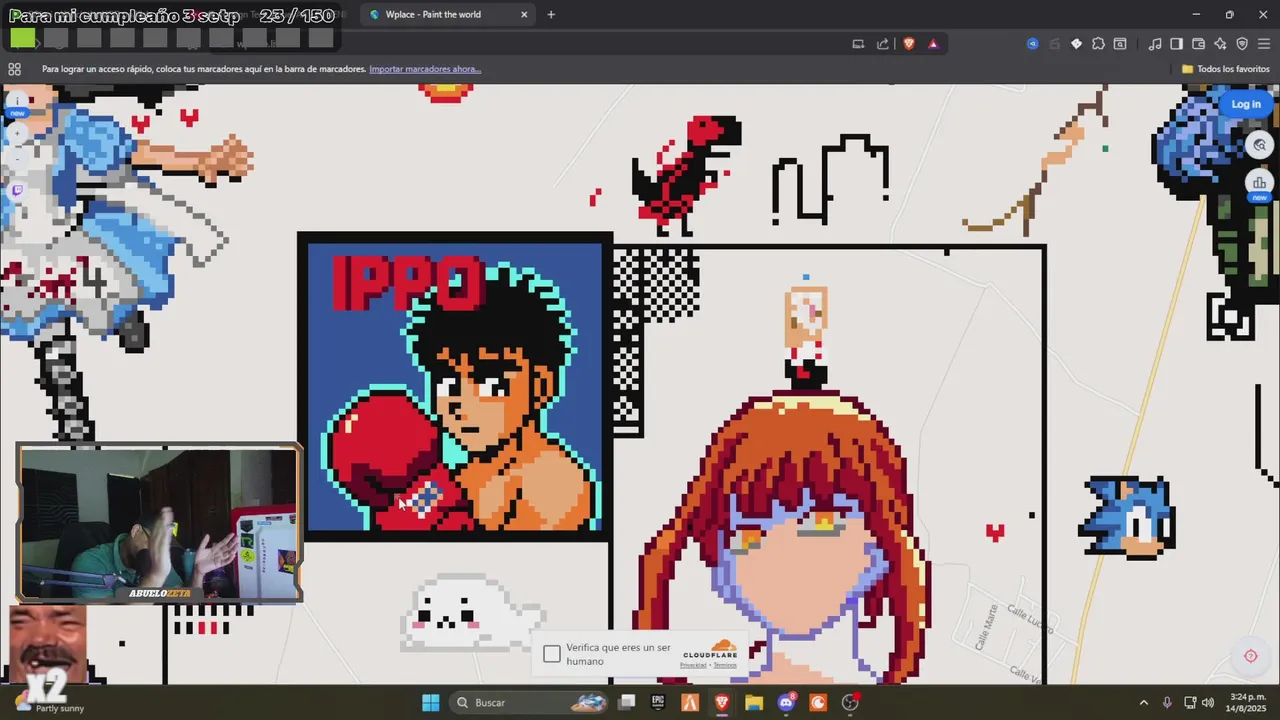Open Cloudflare Privacidad link
Image resolution: width=1280 pixels, height=720 pixels.
click(x=693, y=665)
